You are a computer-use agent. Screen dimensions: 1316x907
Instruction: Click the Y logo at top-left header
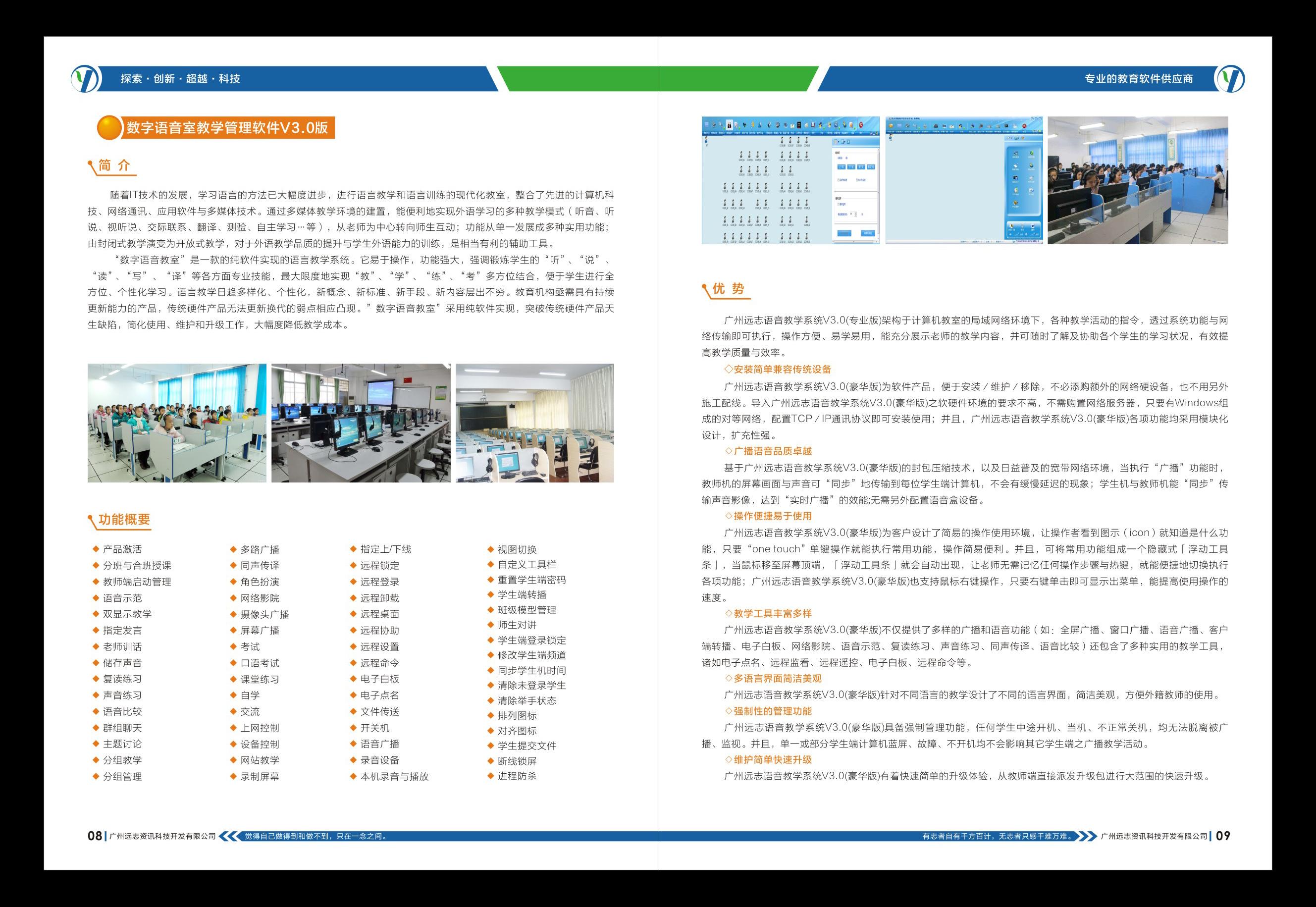click(85, 79)
